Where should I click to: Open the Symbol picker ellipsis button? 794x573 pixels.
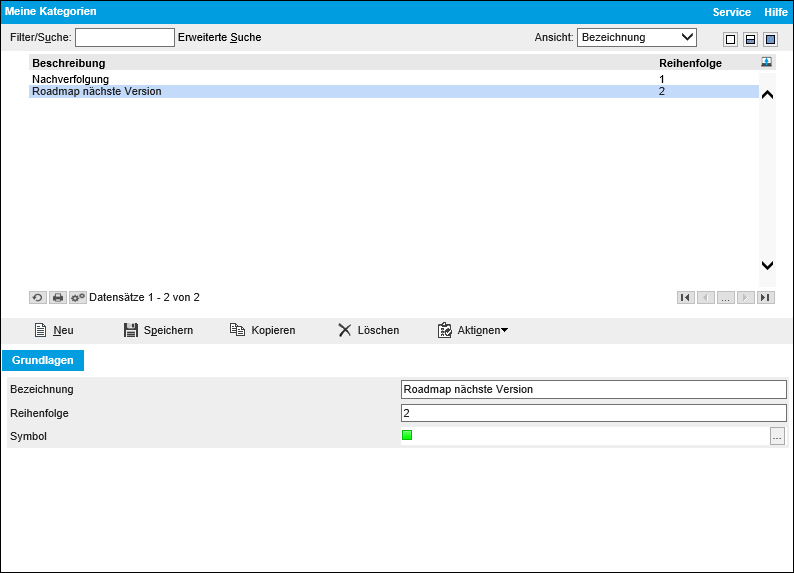tap(777, 436)
